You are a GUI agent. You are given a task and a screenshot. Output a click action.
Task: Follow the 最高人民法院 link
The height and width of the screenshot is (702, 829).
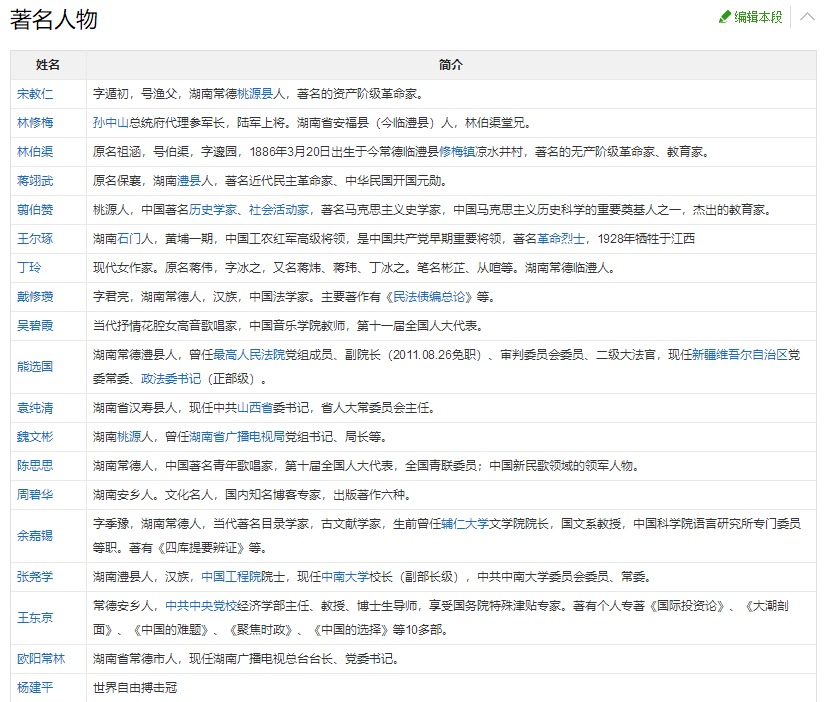coord(248,355)
